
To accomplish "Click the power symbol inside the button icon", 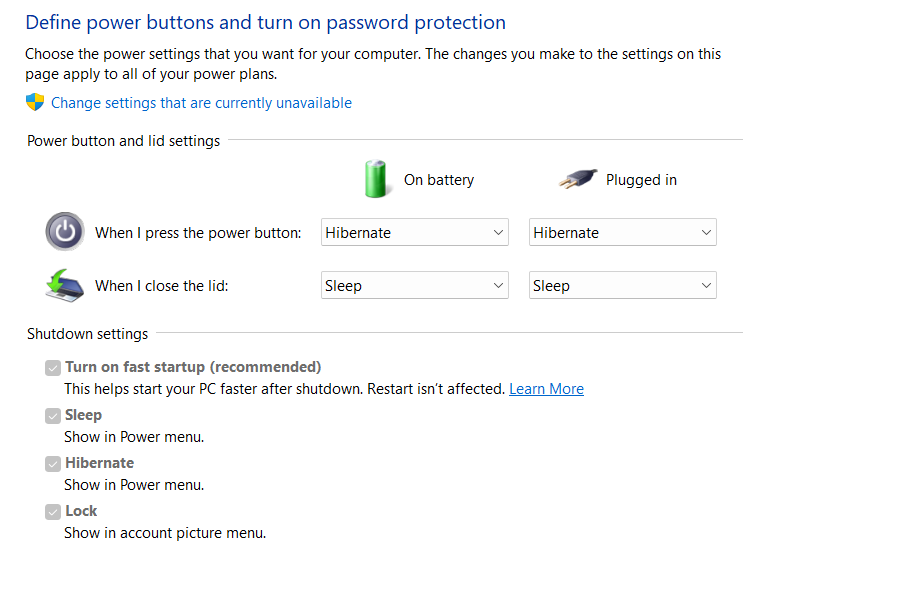I will point(64,231).
